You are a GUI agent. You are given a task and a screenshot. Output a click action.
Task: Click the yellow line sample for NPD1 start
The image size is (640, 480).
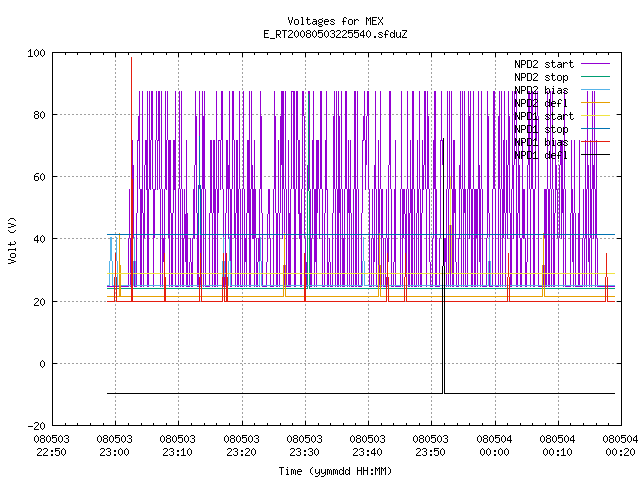[x=596, y=116]
